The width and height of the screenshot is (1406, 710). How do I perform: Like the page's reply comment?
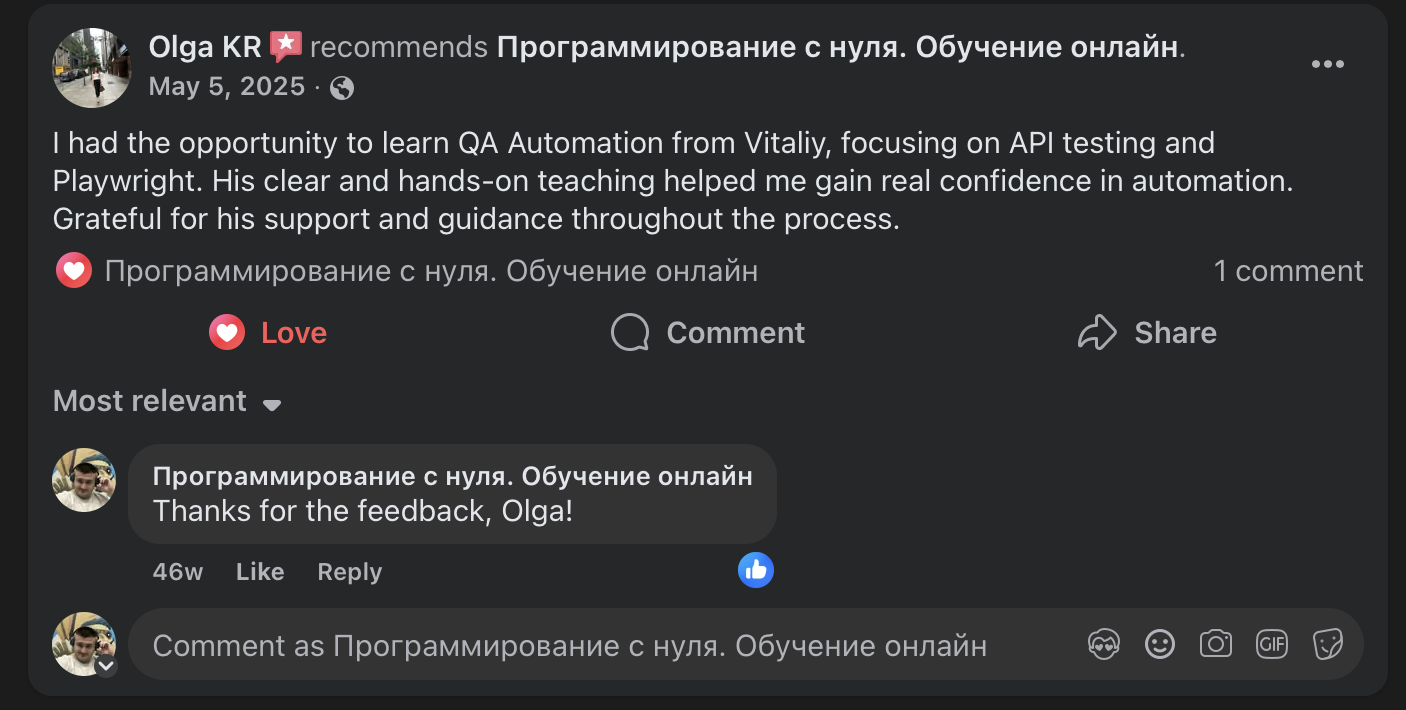click(x=259, y=571)
